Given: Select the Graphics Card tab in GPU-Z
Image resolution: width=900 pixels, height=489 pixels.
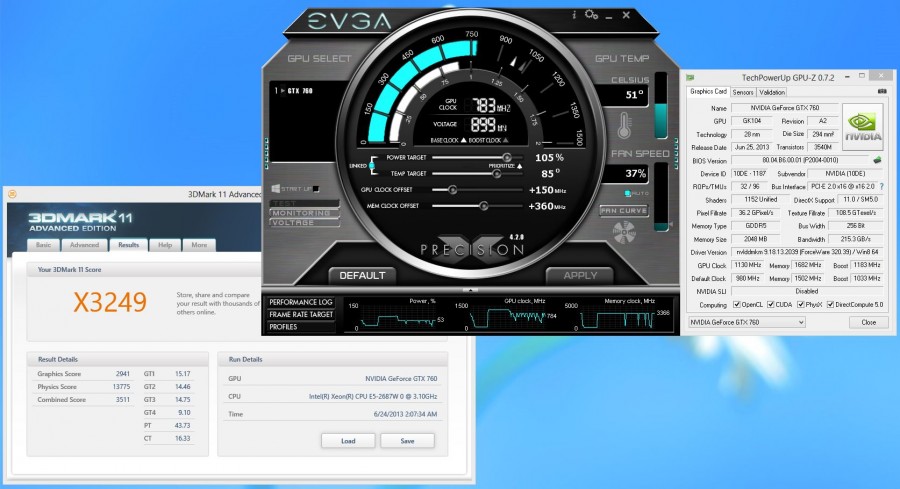Looking at the screenshot, I should pyautogui.click(x=708, y=92).
